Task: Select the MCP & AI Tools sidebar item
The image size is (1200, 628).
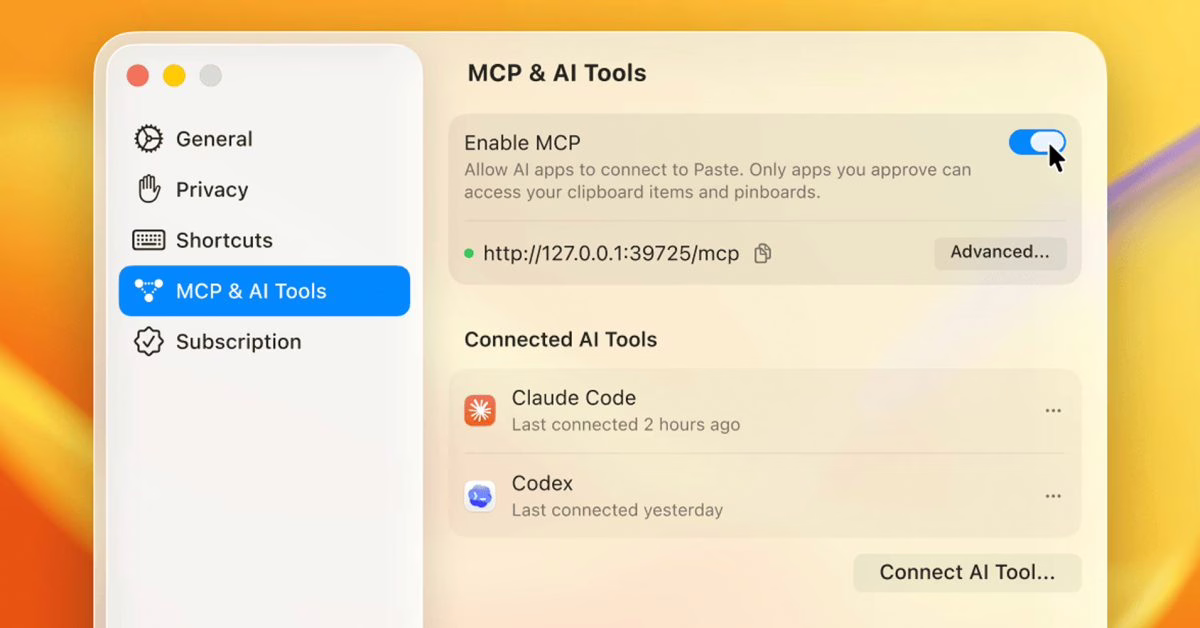Action: click(x=264, y=291)
